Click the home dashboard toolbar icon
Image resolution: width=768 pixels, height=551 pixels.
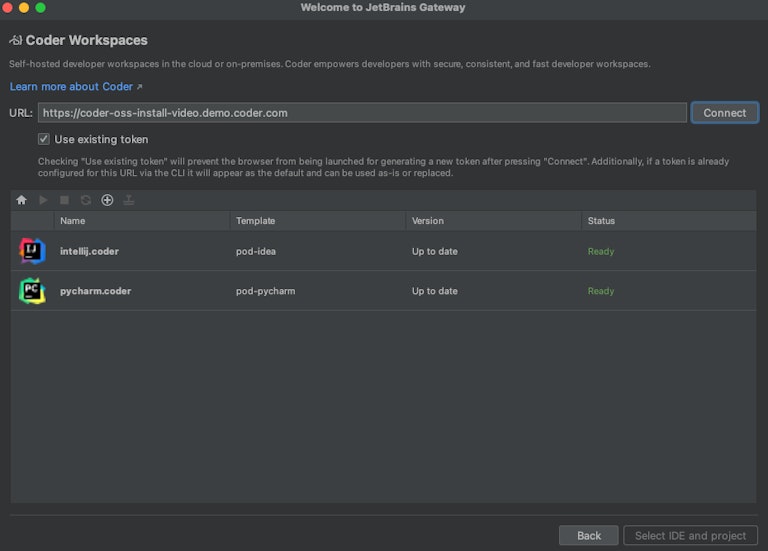coord(21,200)
